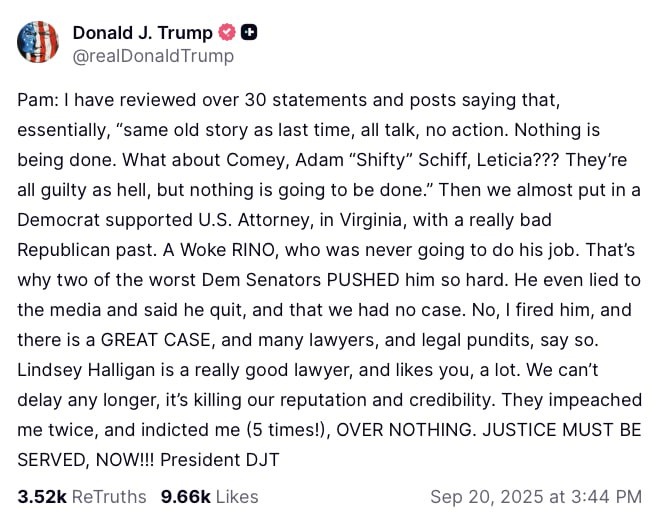The width and height of the screenshot is (660, 522).
Task: Click the word 'PUSHED' in the post
Action: click(363, 280)
